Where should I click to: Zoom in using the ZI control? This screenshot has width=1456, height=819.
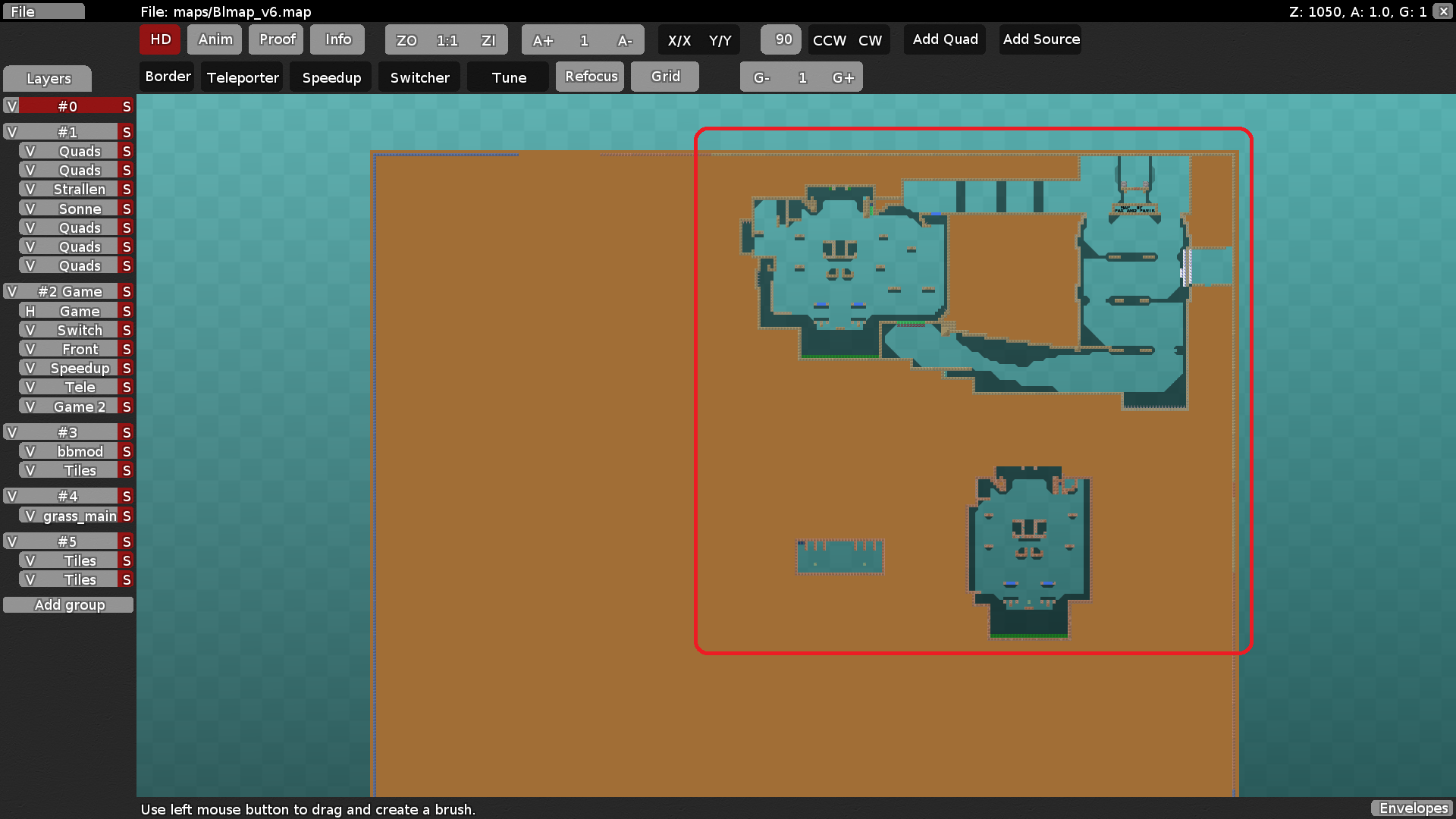[488, 40]
